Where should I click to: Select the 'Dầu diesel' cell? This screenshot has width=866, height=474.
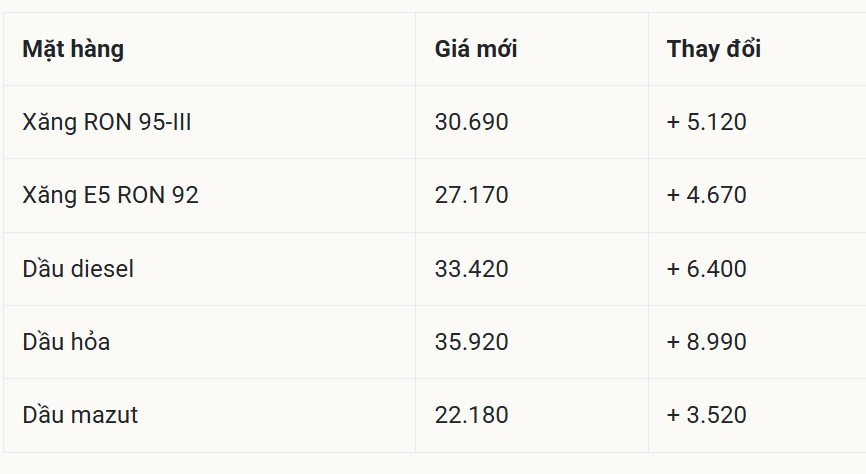click(x=78, y=269)
